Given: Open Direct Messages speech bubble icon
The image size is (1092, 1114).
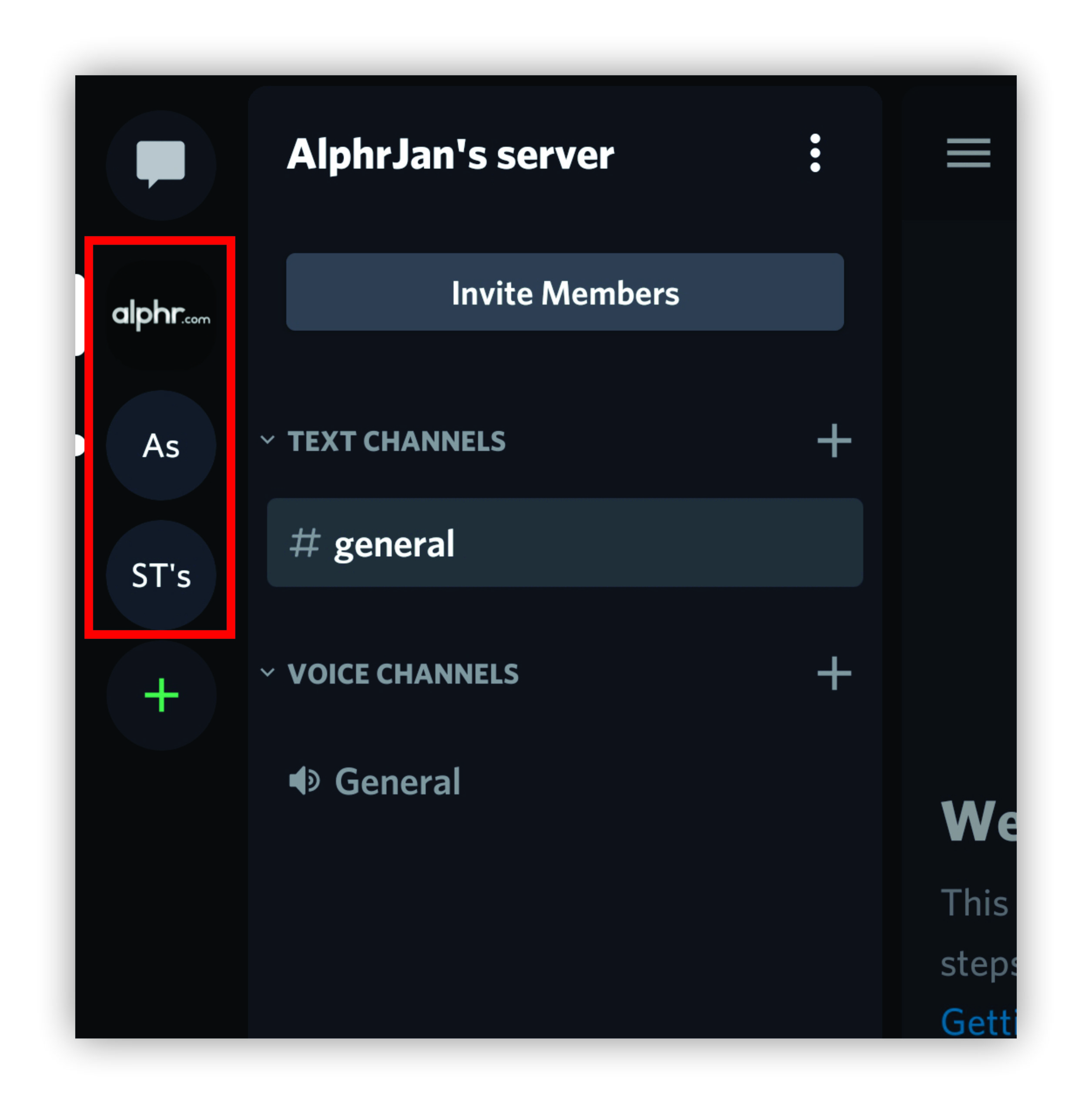Looking at the screenshot, I should tap(161, 164).
